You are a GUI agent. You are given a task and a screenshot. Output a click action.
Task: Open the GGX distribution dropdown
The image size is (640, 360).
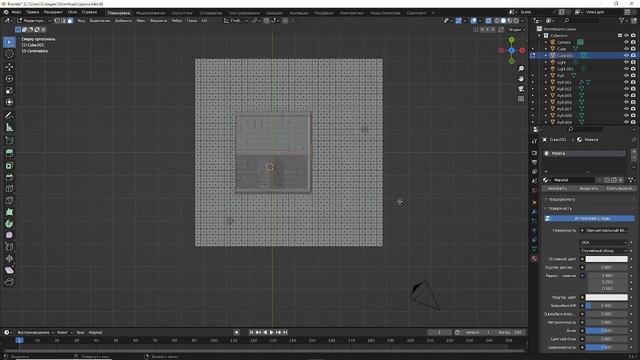point(603,242)
